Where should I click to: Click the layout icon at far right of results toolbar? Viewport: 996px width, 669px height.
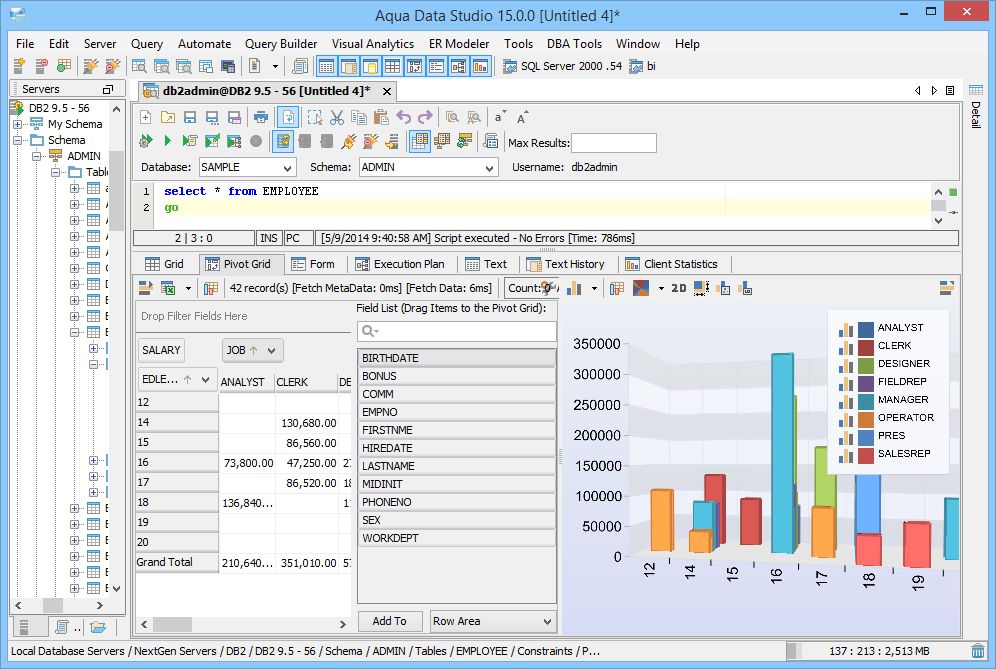click(x=946, y=288)
